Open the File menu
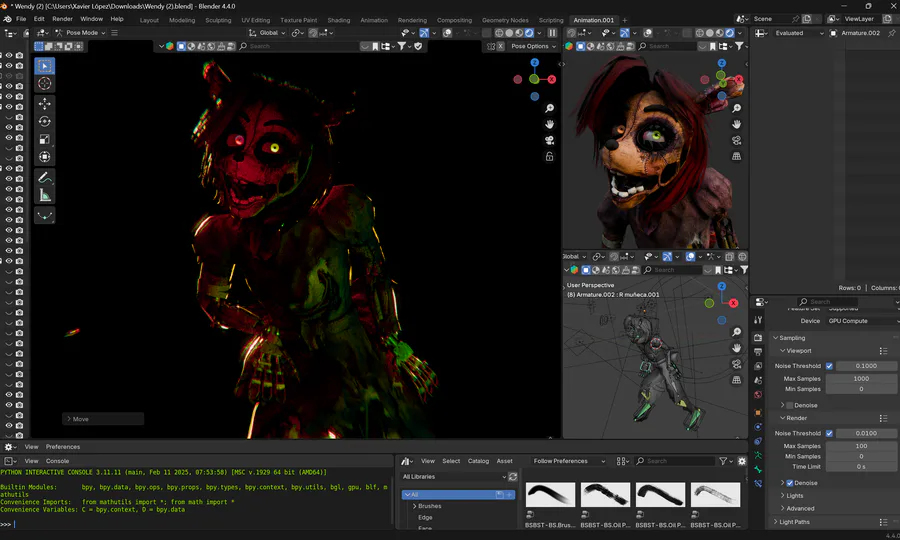The image size is (900, 540). point(21,19)
